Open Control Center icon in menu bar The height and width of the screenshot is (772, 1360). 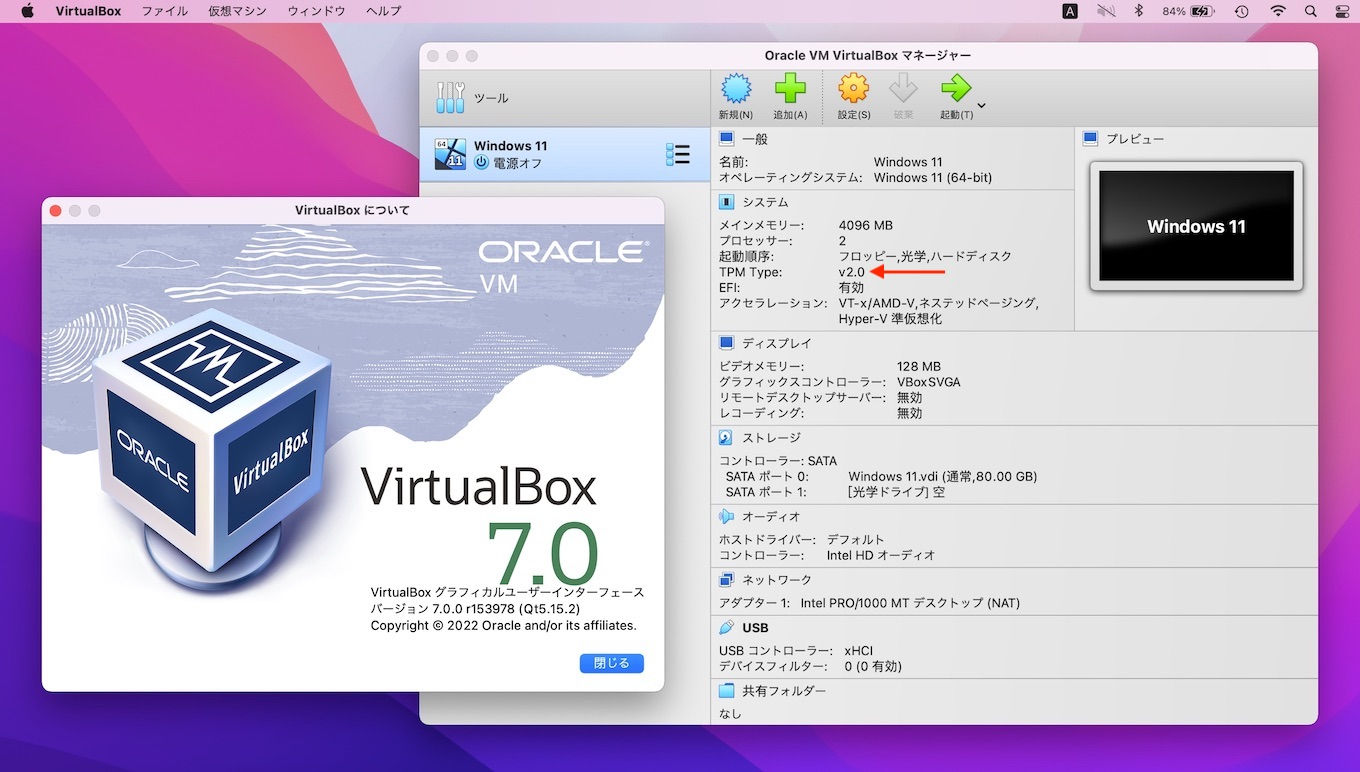(x=1342, y=11)
